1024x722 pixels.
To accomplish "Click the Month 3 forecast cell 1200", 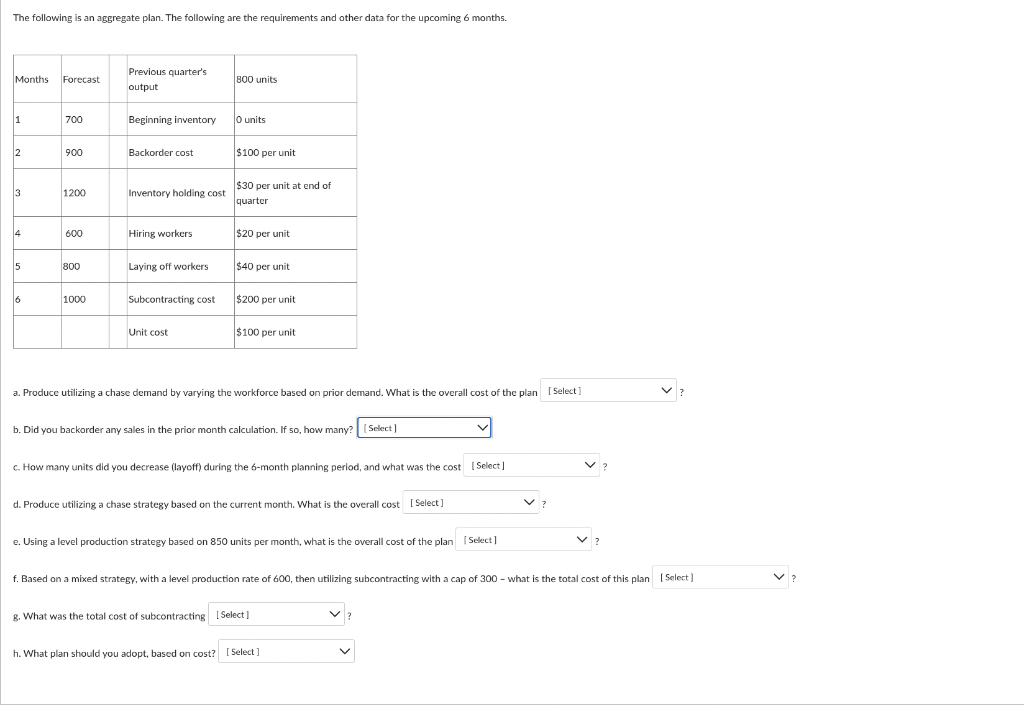I will 84,192.
